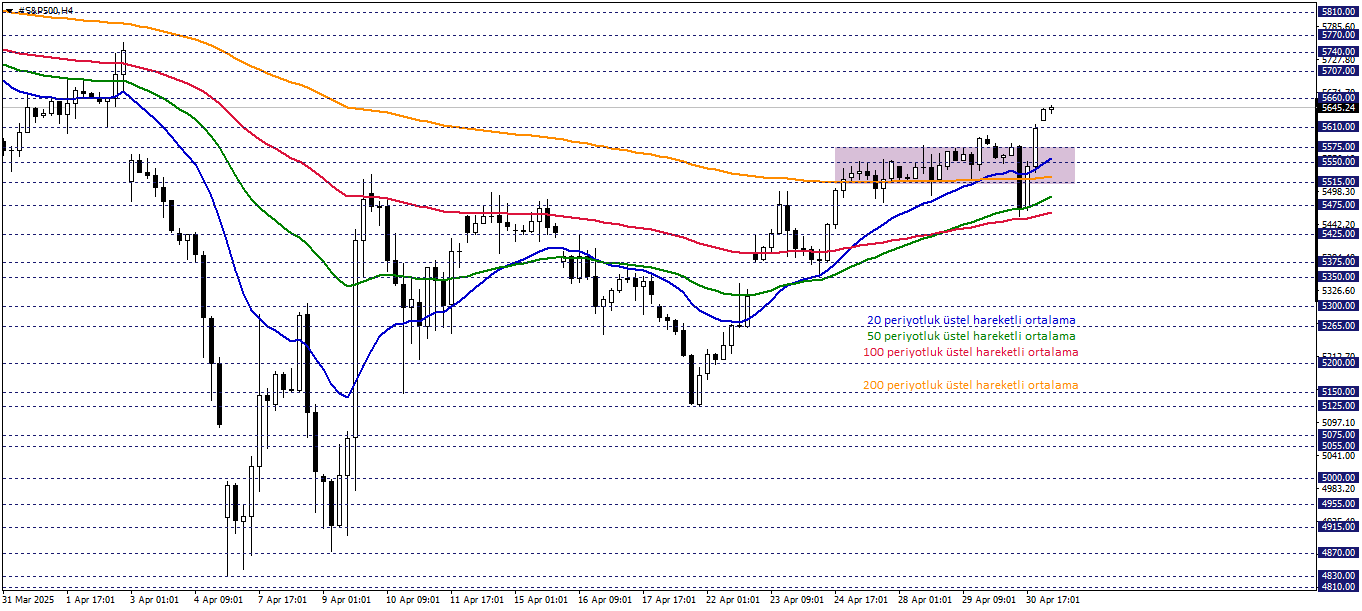Select the 200 periyotluk üstel hareketli ortalama label
This screenshot has width=1362, height=611.
[x=970, y=385]
